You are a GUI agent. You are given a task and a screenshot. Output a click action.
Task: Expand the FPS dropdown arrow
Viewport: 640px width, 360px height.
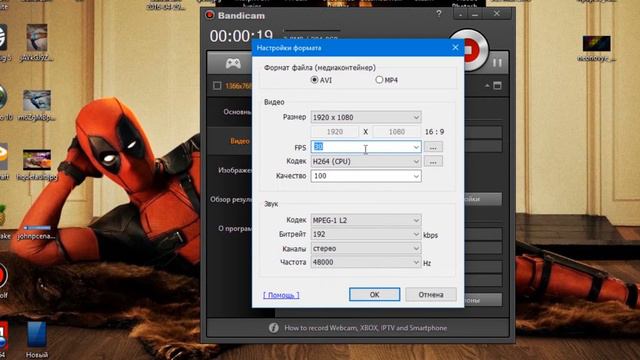point(416,147)
